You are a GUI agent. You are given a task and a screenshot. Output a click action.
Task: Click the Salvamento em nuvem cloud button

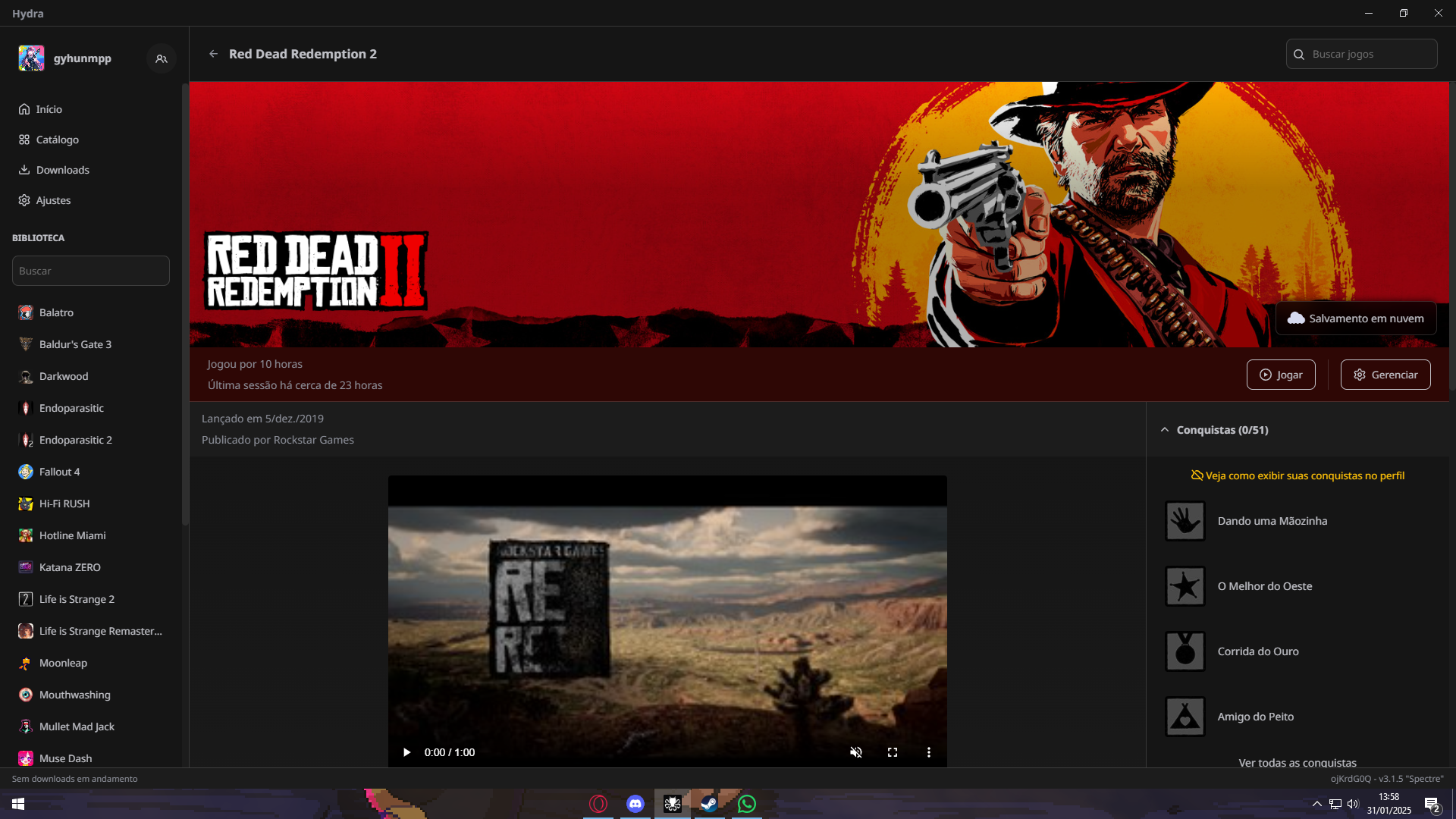point(1356,318)
